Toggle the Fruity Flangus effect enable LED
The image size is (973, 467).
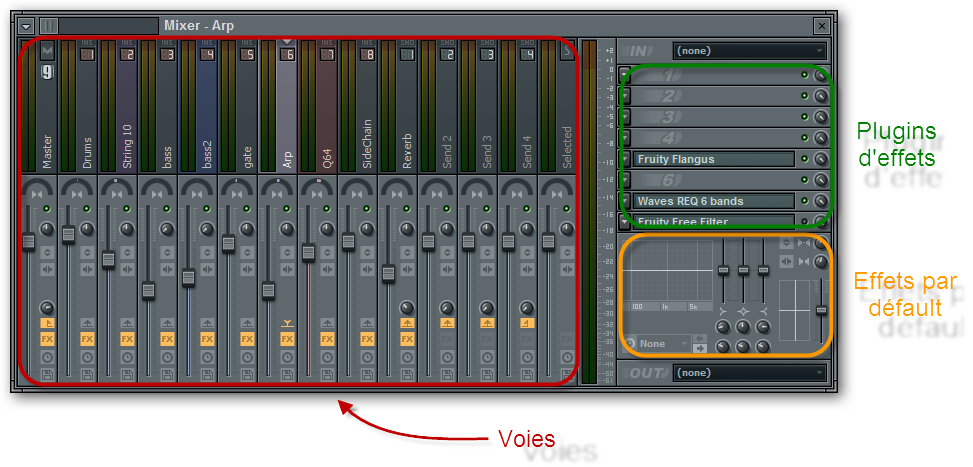pos(804,159)
